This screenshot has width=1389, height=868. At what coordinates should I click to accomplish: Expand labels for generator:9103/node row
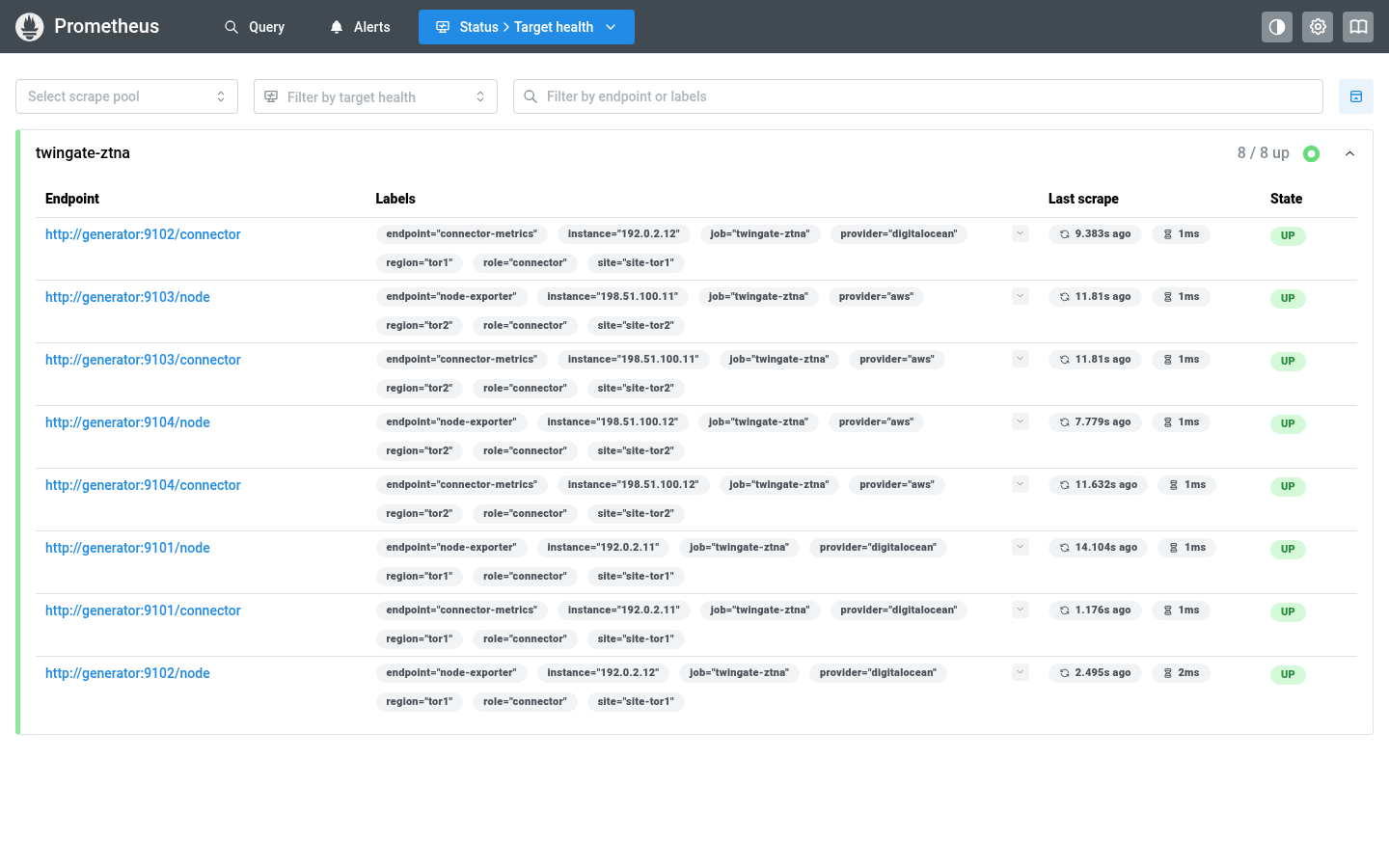tap(1021, 296)
